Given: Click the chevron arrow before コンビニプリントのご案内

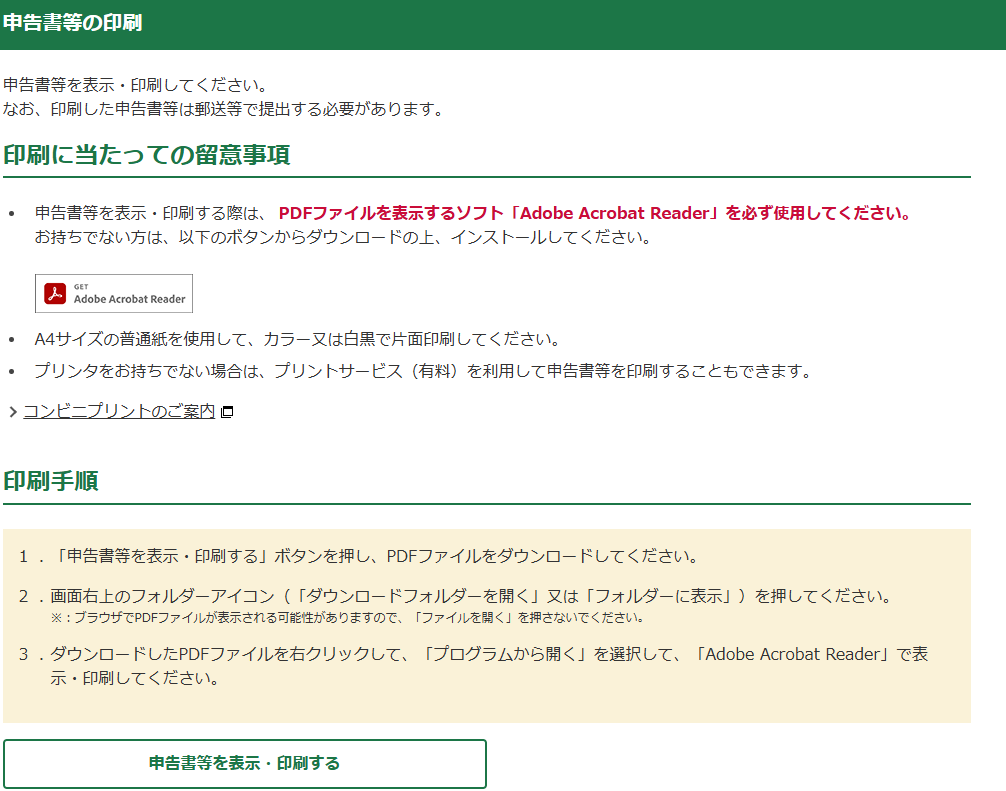Looking at the screenshot, I should click(x=12, y=412).
